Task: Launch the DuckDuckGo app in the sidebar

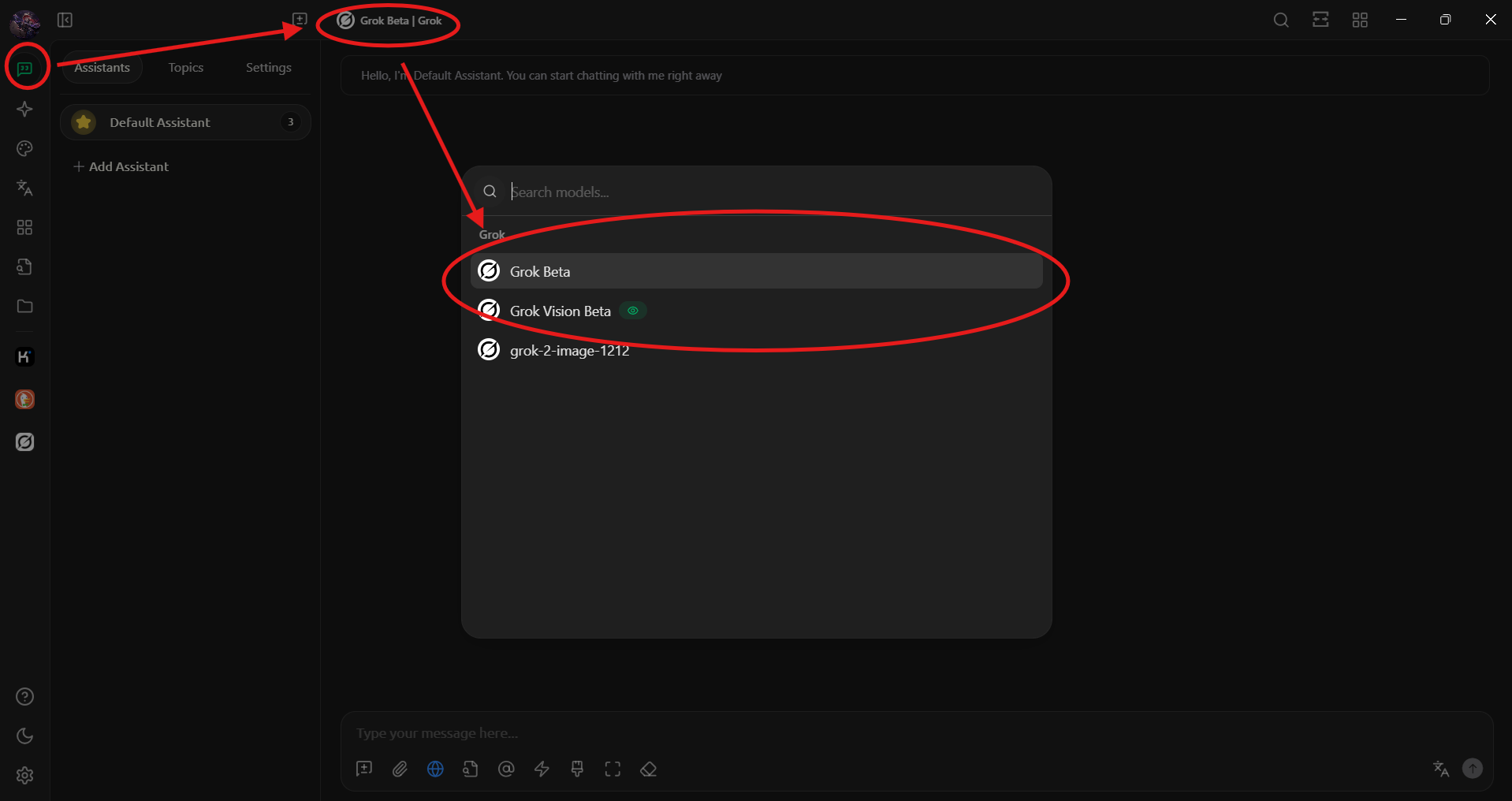Action: tap(25, 400)
